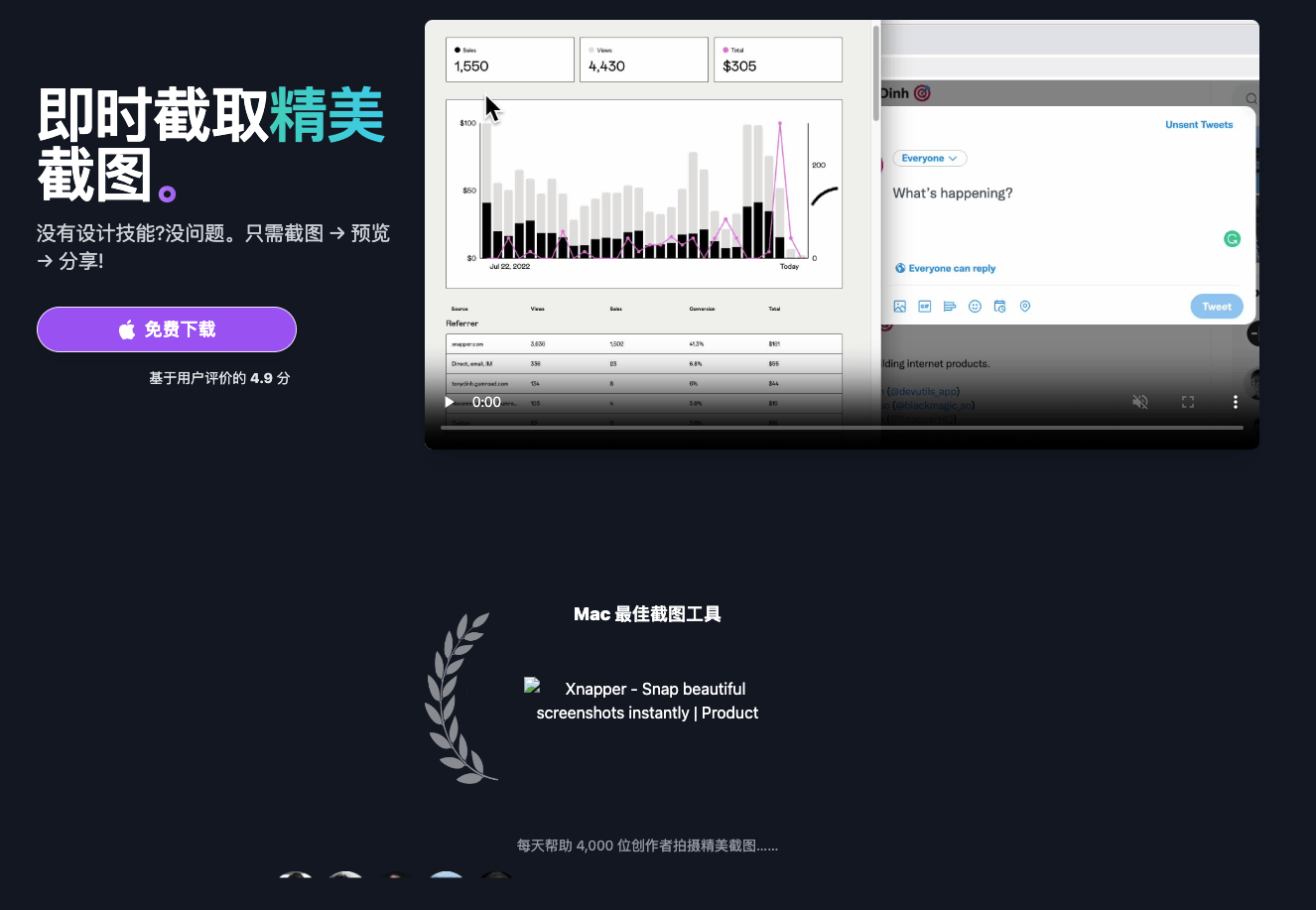Viewport: 1316px width, 910px height.
Task: Open the emoji picker icon
Action: point(975,307)
